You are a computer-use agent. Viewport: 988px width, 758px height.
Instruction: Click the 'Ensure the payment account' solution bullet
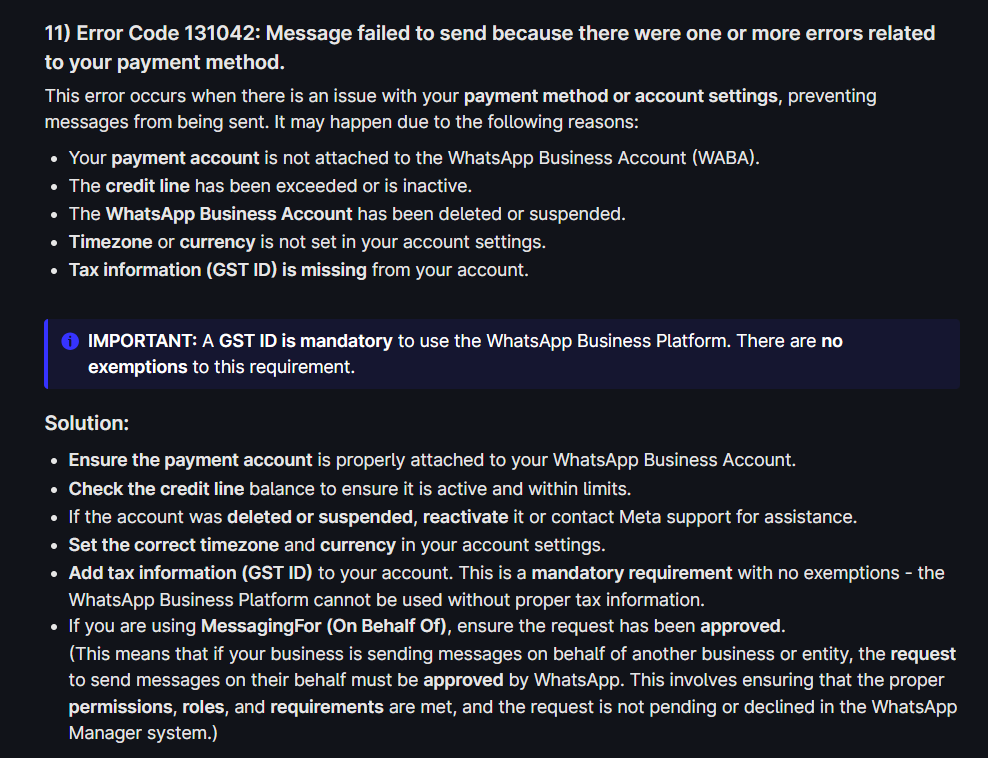coord(432,460)
